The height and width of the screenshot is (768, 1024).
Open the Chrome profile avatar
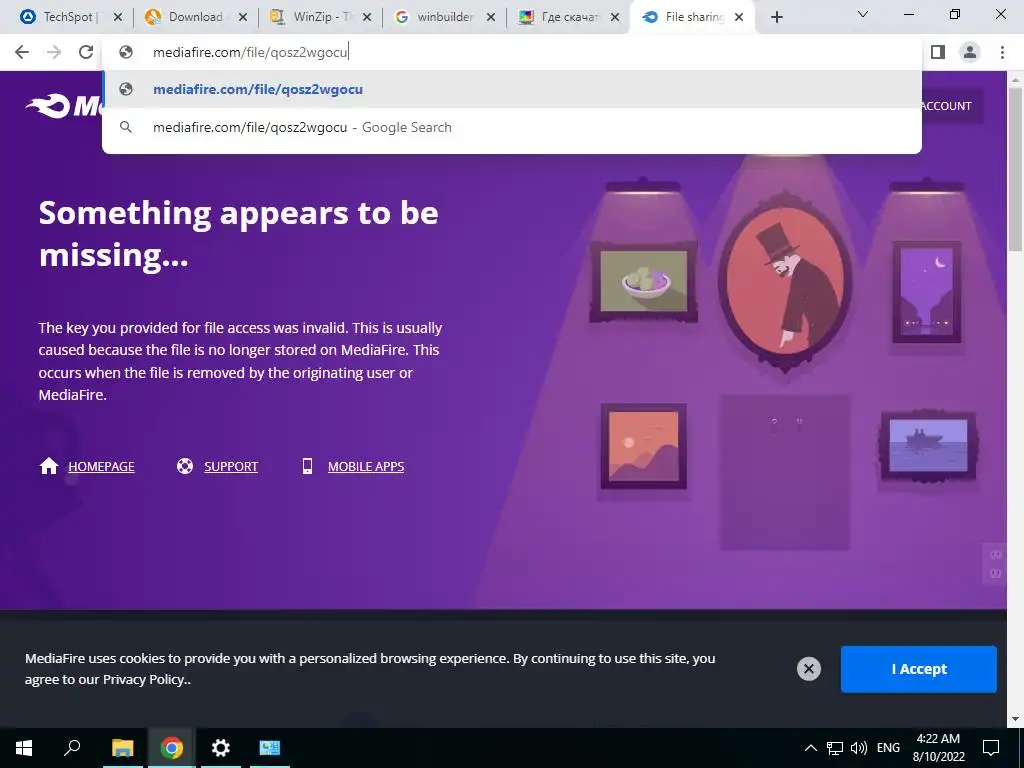pos(970,52)
